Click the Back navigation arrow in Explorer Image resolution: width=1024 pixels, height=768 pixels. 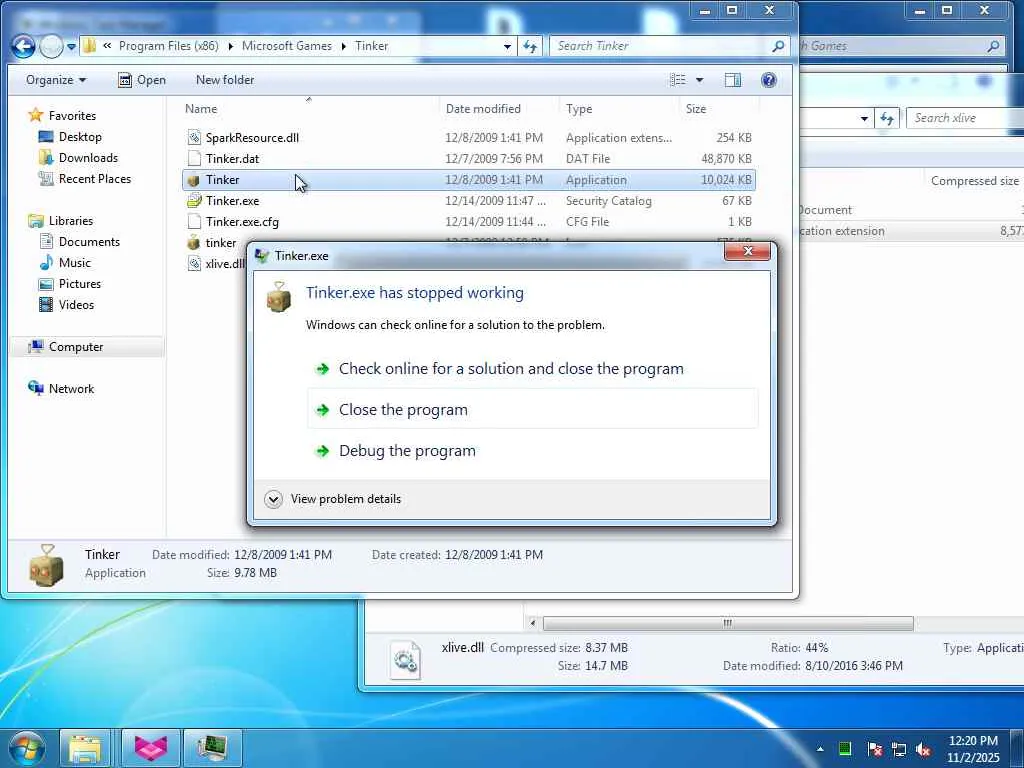coord(24,46)
